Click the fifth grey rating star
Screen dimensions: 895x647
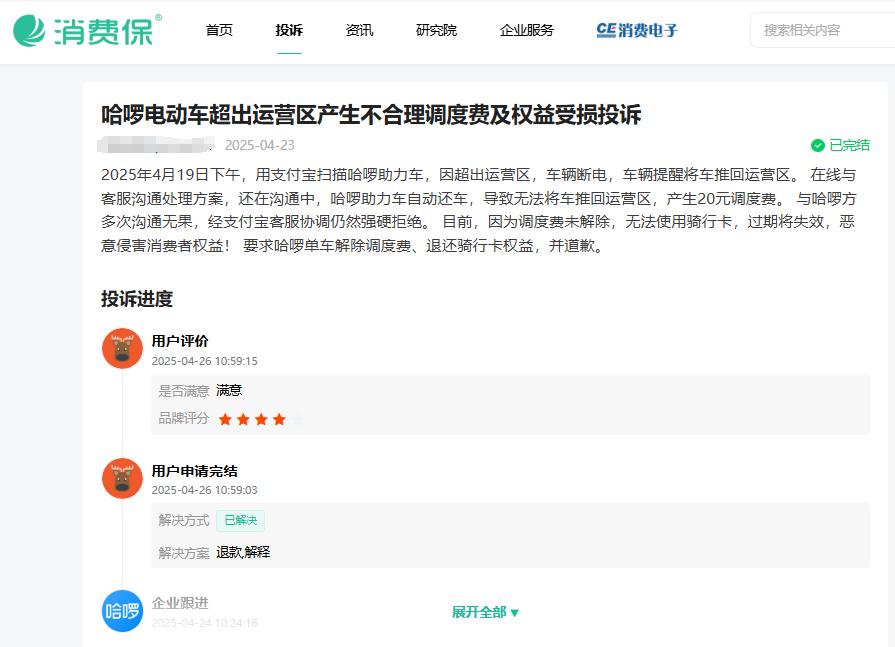297,420
